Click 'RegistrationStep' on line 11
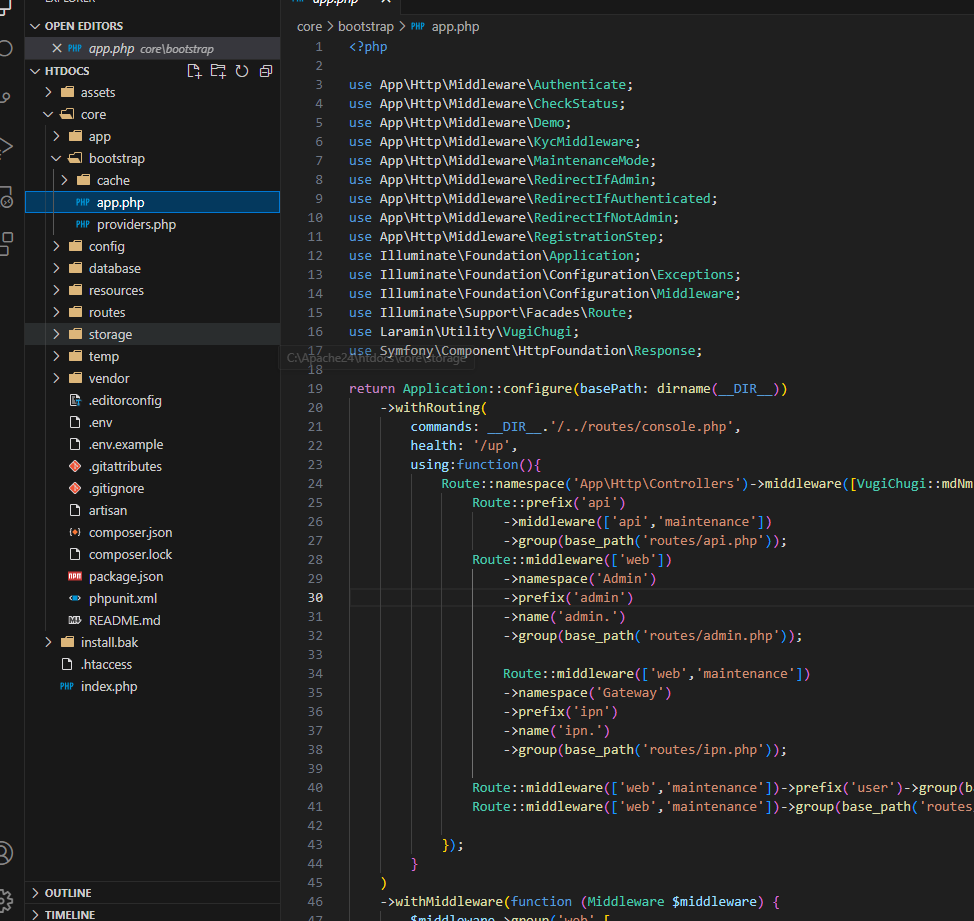 [x=595, y=237]
